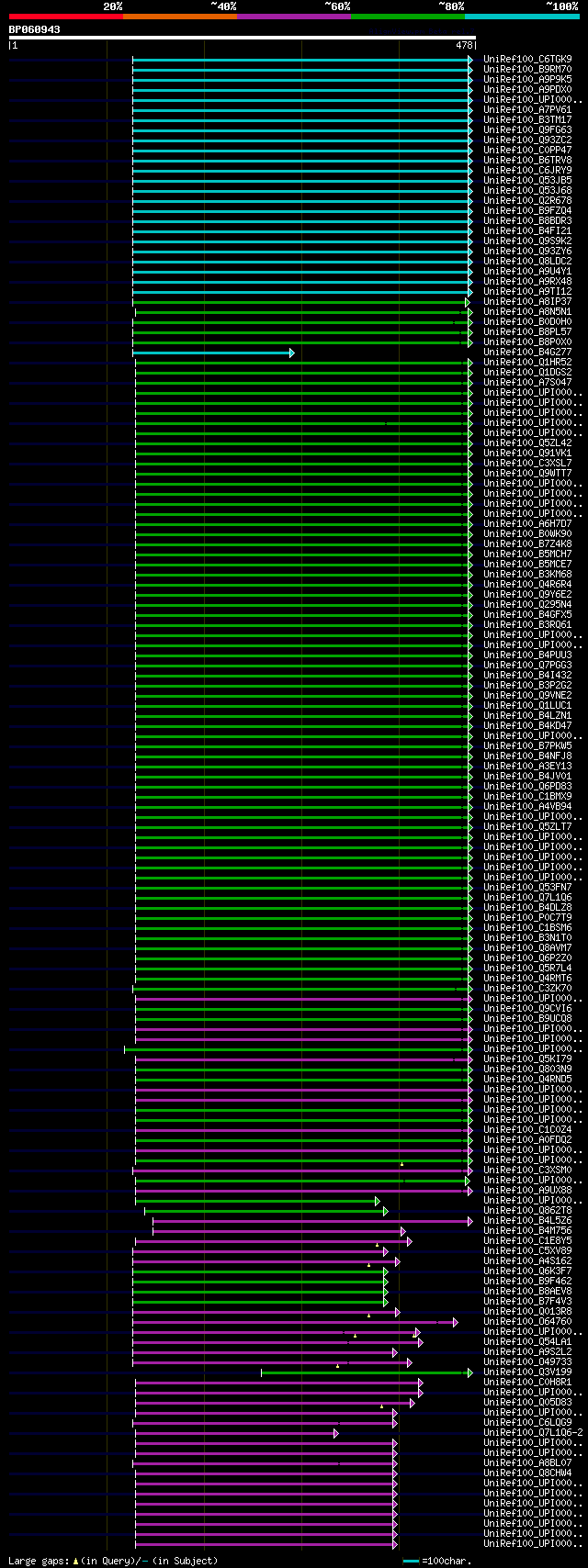Select hit UniRef100_Q8CHW4
The image size is (588, 1568).
pyautogui.click(x=527, y=1473)
